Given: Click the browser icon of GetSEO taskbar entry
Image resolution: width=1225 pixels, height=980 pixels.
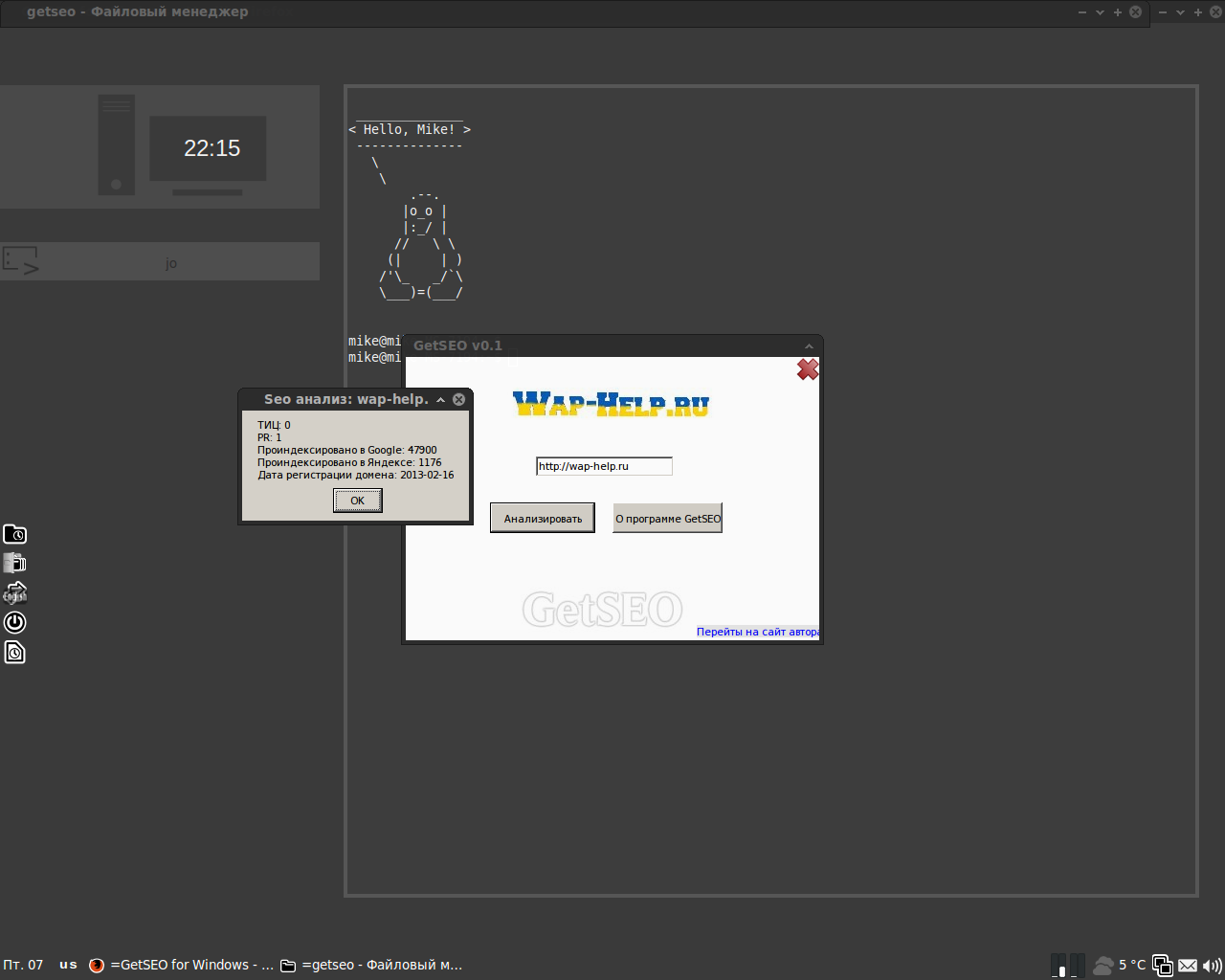Looking at the screenshot, I should coord(97,965).
